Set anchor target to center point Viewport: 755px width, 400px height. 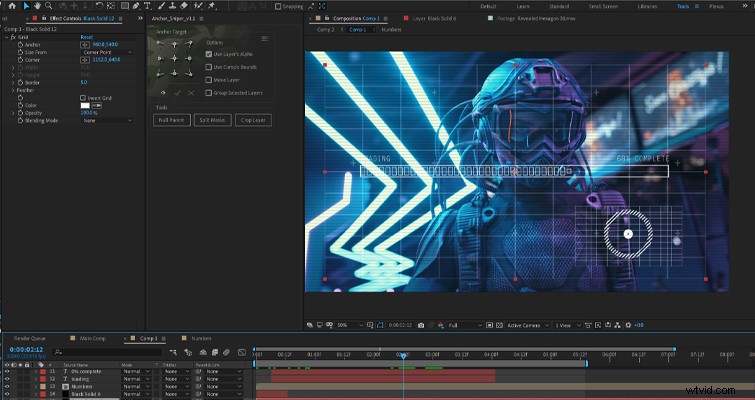pos(174,59)
